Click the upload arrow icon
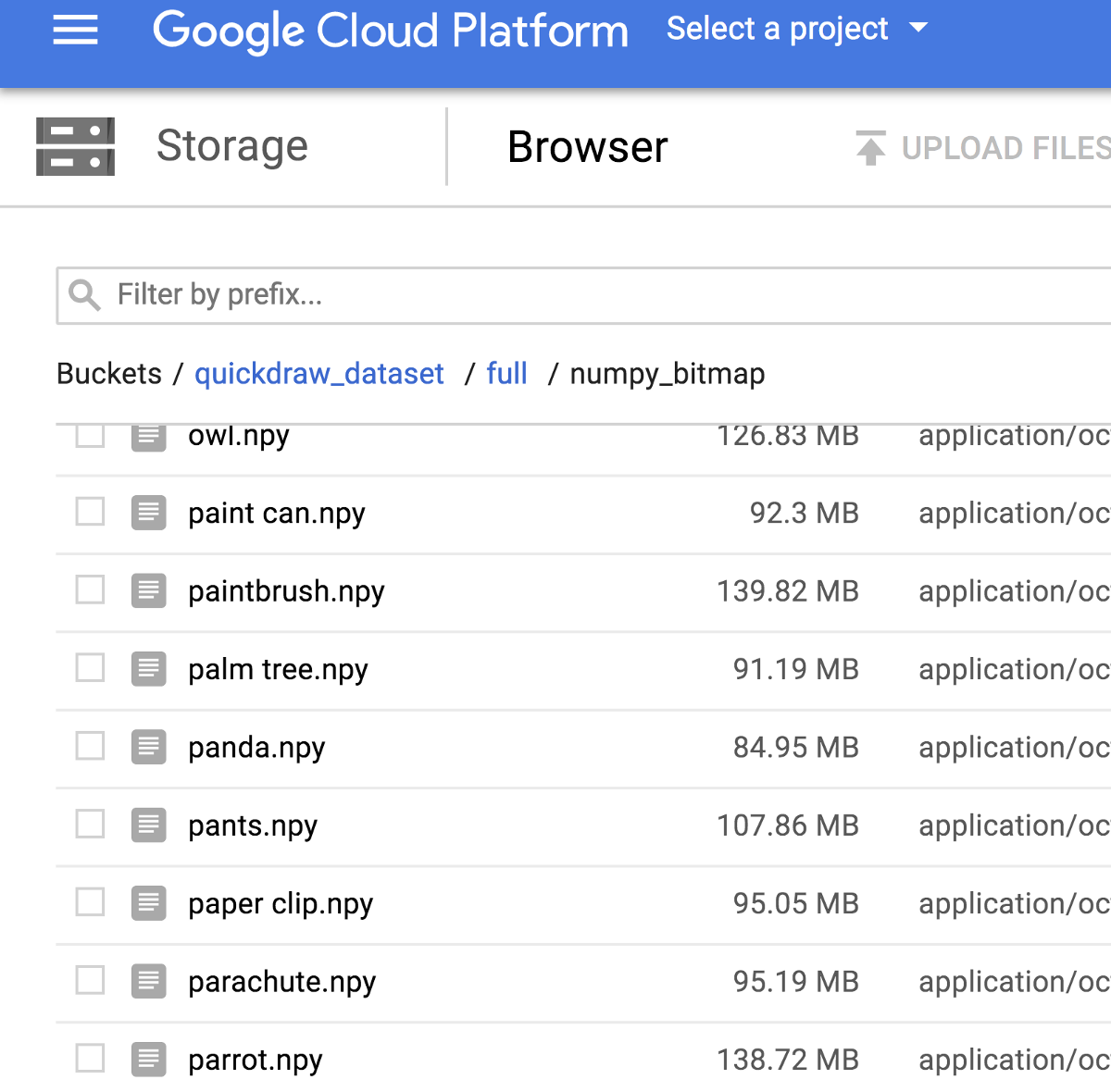Image resolution: width=1111 pixels, height=1092 pixels. coord(870,148)
